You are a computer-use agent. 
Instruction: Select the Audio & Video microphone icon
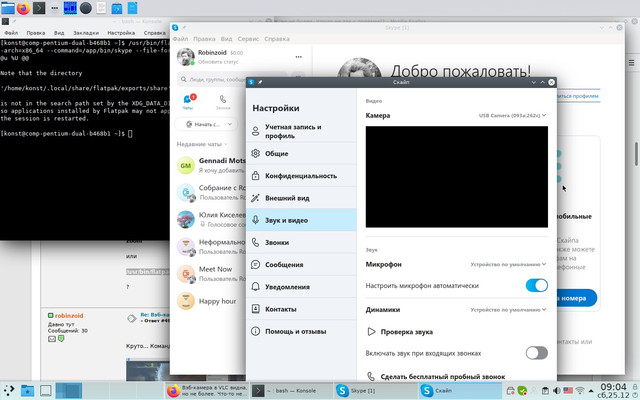pos(256,220)
